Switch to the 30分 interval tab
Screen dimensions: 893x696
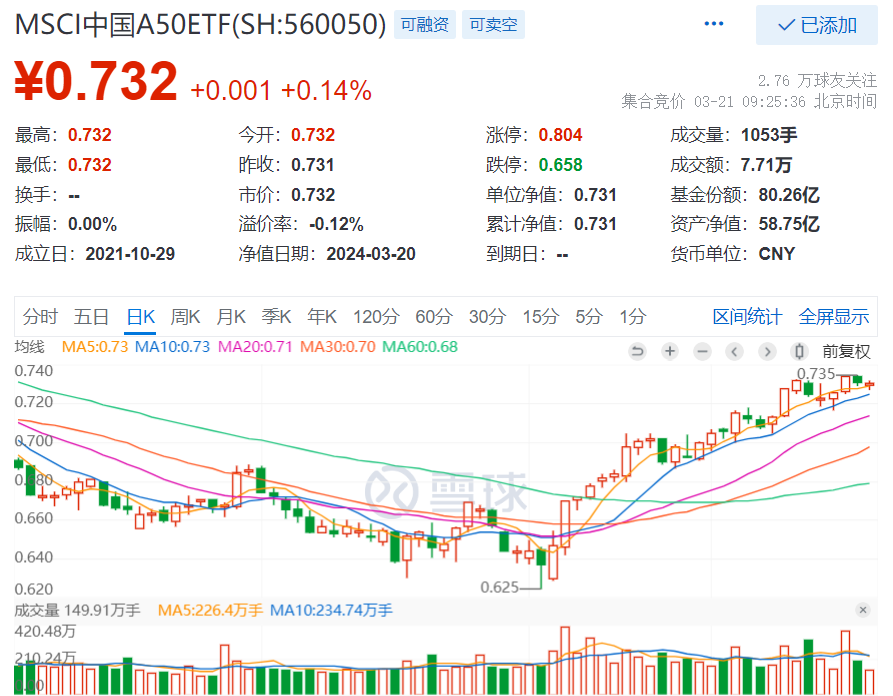[488, 316]
